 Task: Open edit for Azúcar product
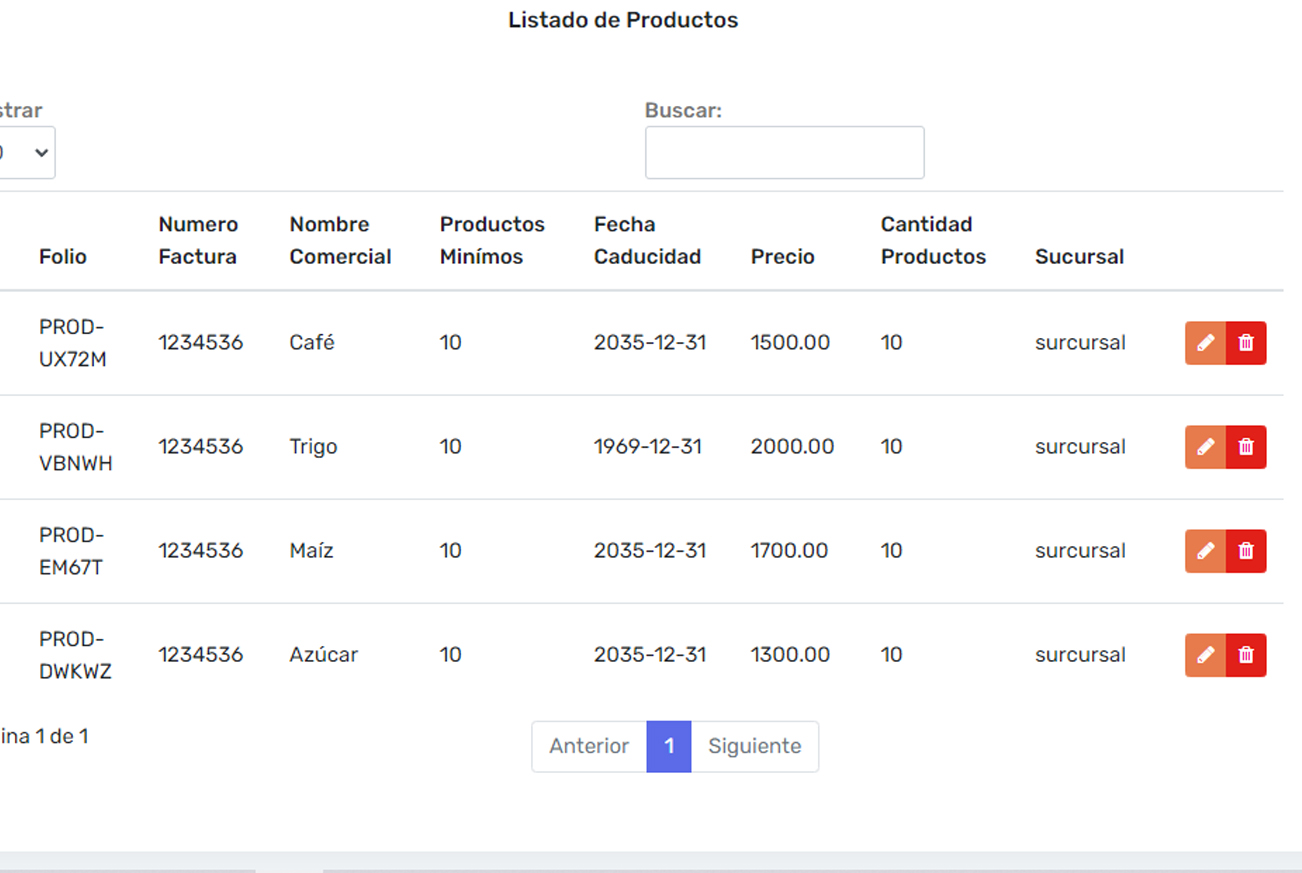pyautogui.click(x=1205, y=655)
